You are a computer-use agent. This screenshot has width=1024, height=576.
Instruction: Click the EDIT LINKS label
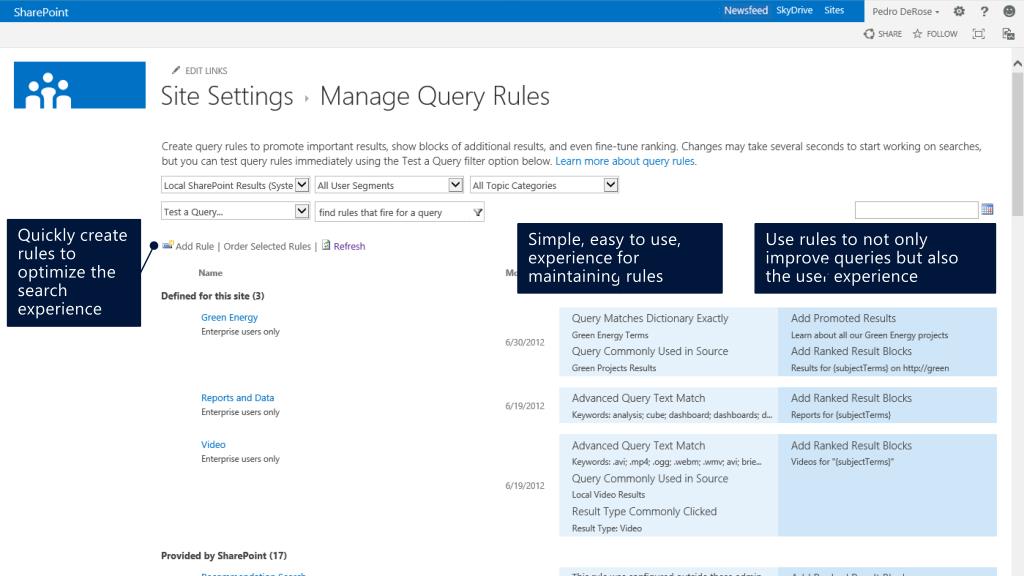[x=206, y=71]
